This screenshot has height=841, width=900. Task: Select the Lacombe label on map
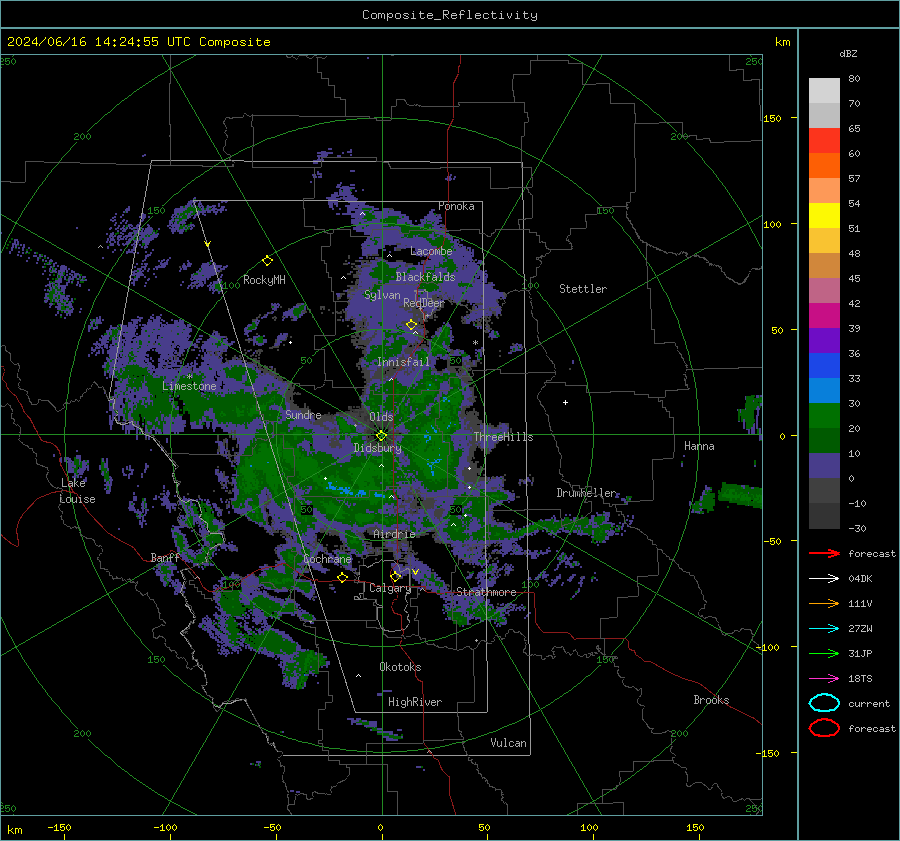[x=431, y=251]
